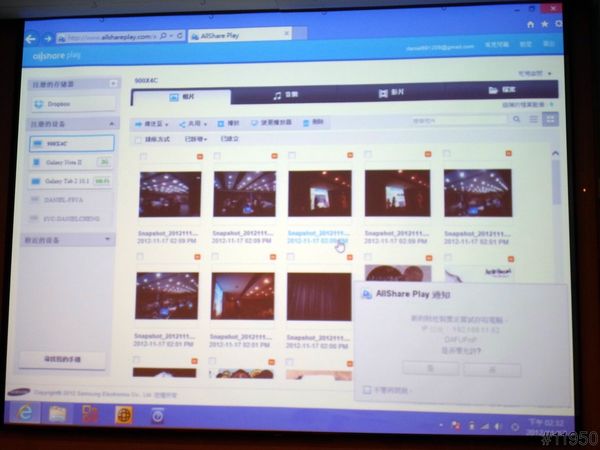600x450 pixels.
Task: Refresh the page from the address bar
Action: tap(179, 36)
